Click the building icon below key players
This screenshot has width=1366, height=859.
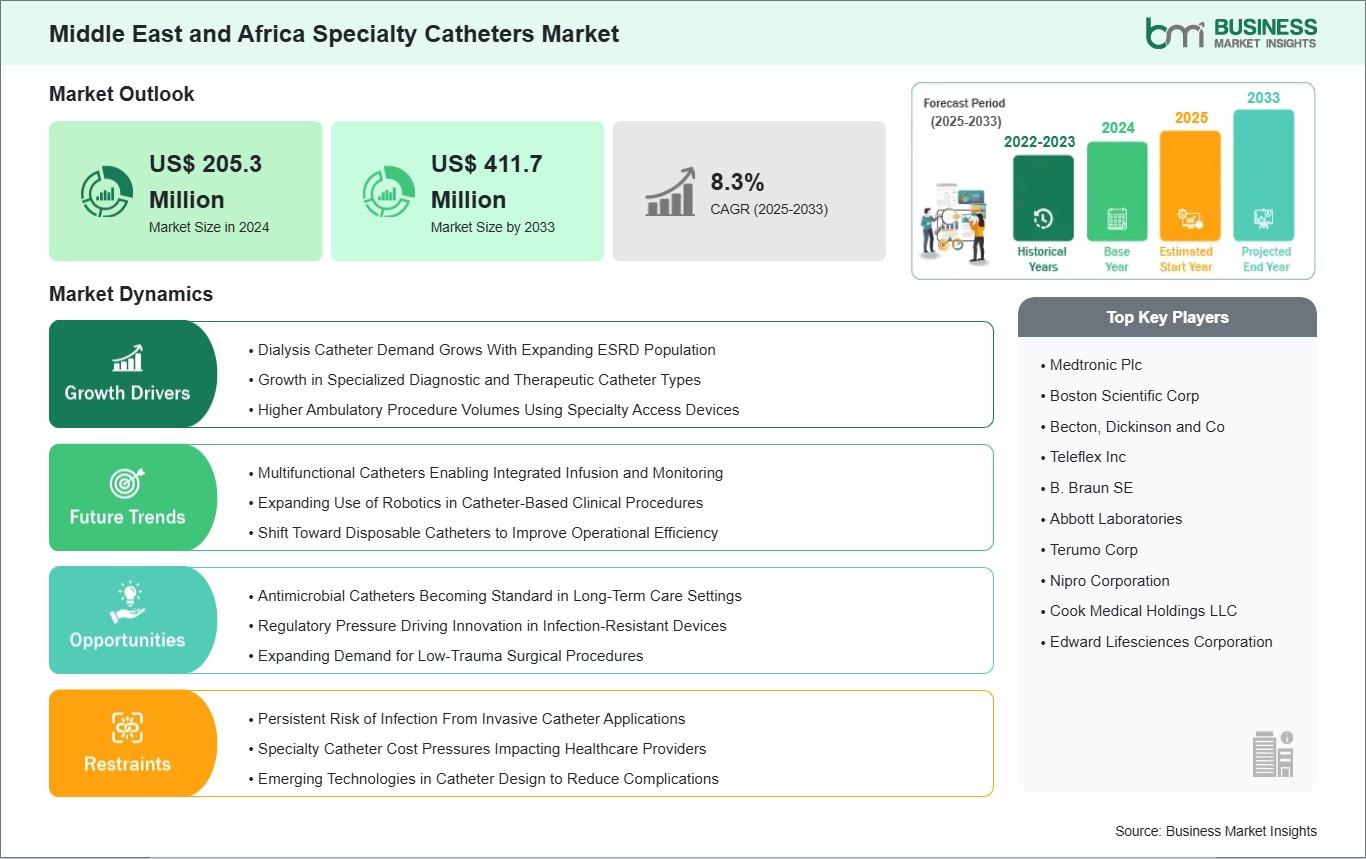[1273, 753]
